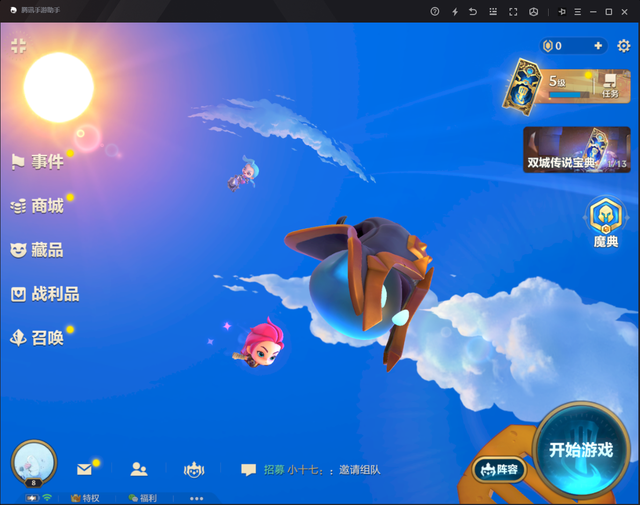Viewport: 640px width, 505px height.
Task: Open the 战利品 loot menu
Action: coord(45,294)
